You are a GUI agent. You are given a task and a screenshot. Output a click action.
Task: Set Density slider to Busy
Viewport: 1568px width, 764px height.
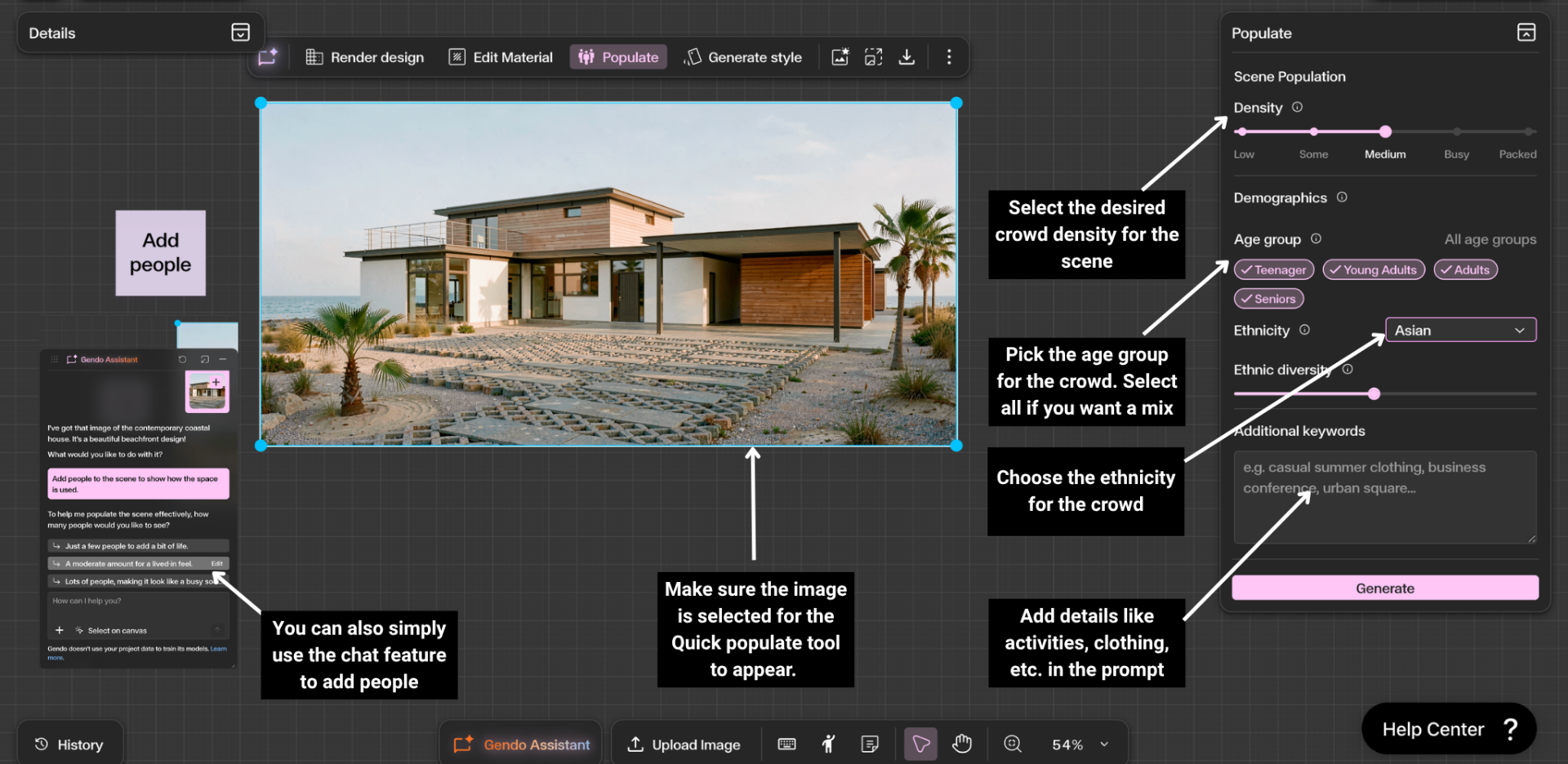point(1456,131)
